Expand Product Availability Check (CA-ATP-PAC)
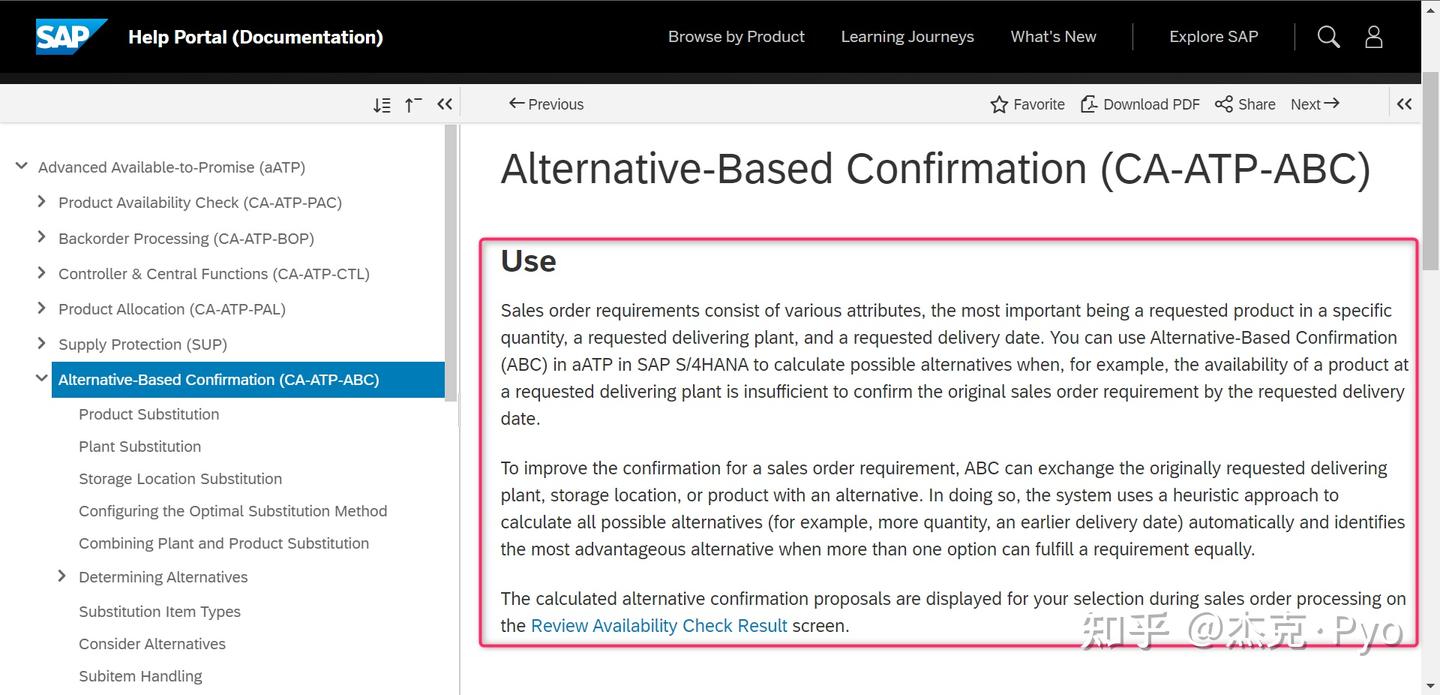The height and width of the screenshot is (695, 1440). 41,201
